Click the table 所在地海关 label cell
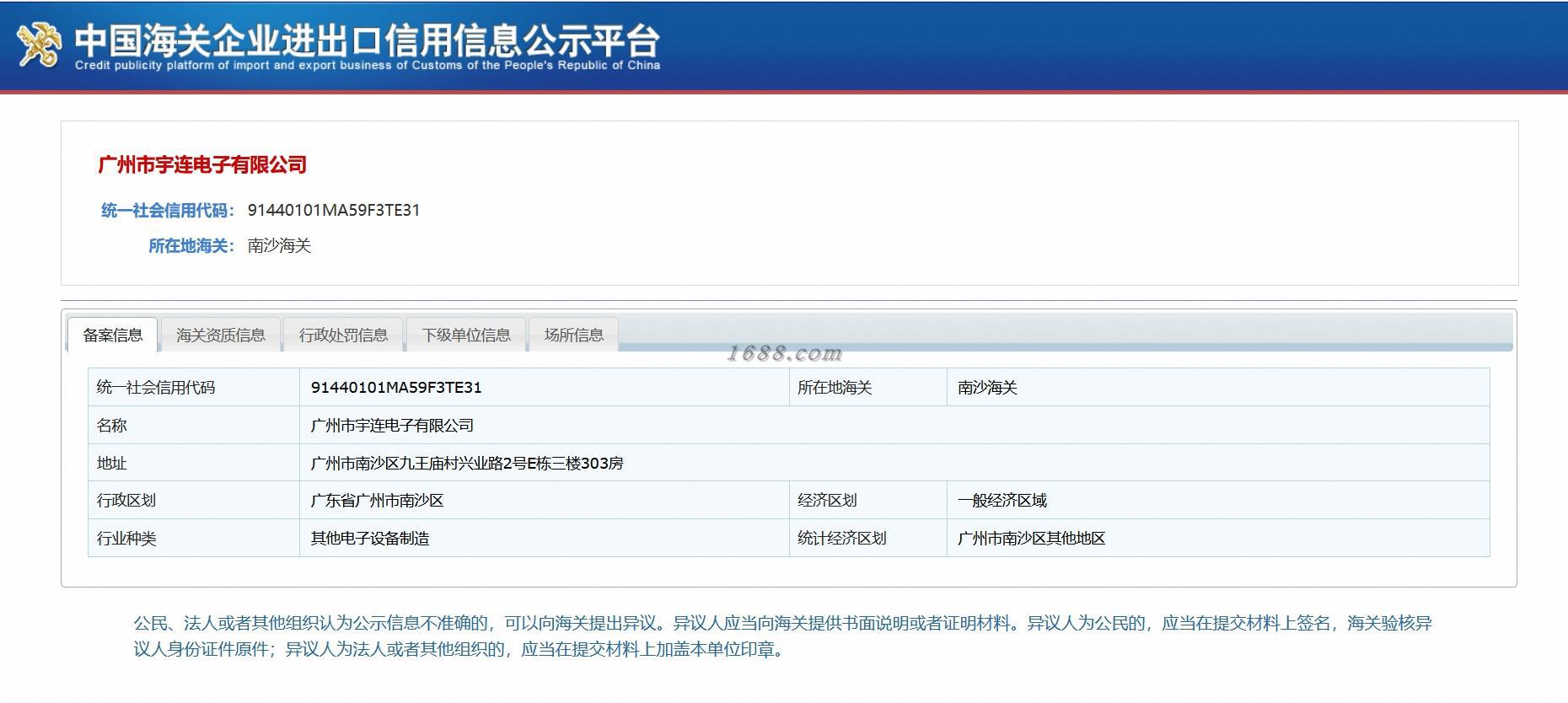 868,388
